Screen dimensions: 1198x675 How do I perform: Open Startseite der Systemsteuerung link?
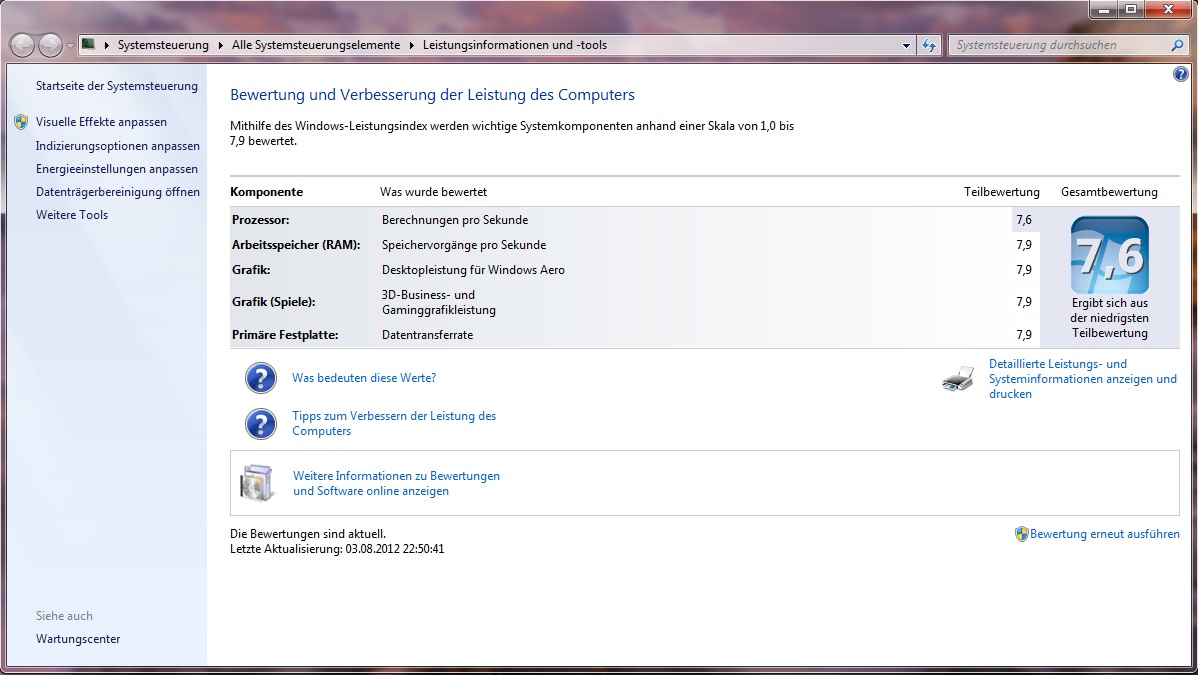(117, 86)
